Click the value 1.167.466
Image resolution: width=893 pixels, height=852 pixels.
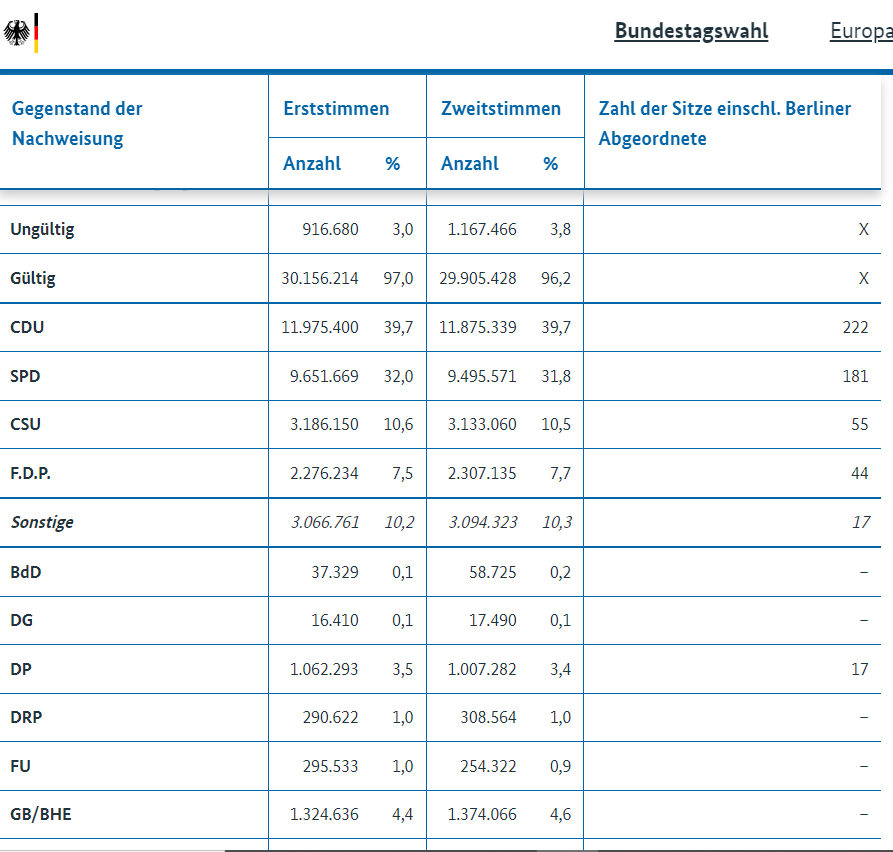(x=482, y=230)
